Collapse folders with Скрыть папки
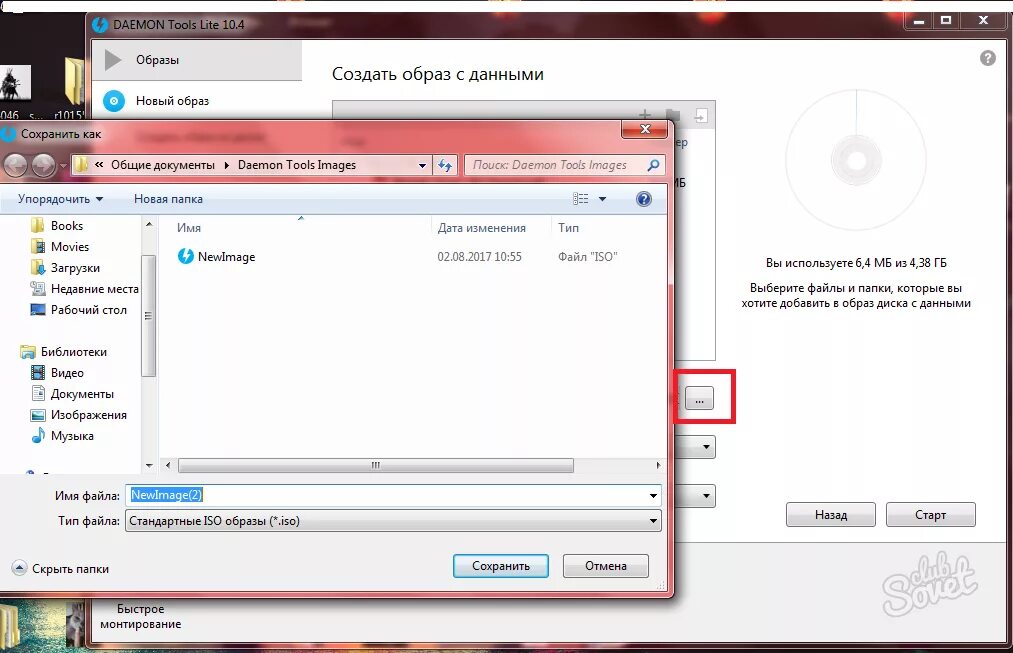Viewport: 1013px width, 653px height. tap(60, 568)
